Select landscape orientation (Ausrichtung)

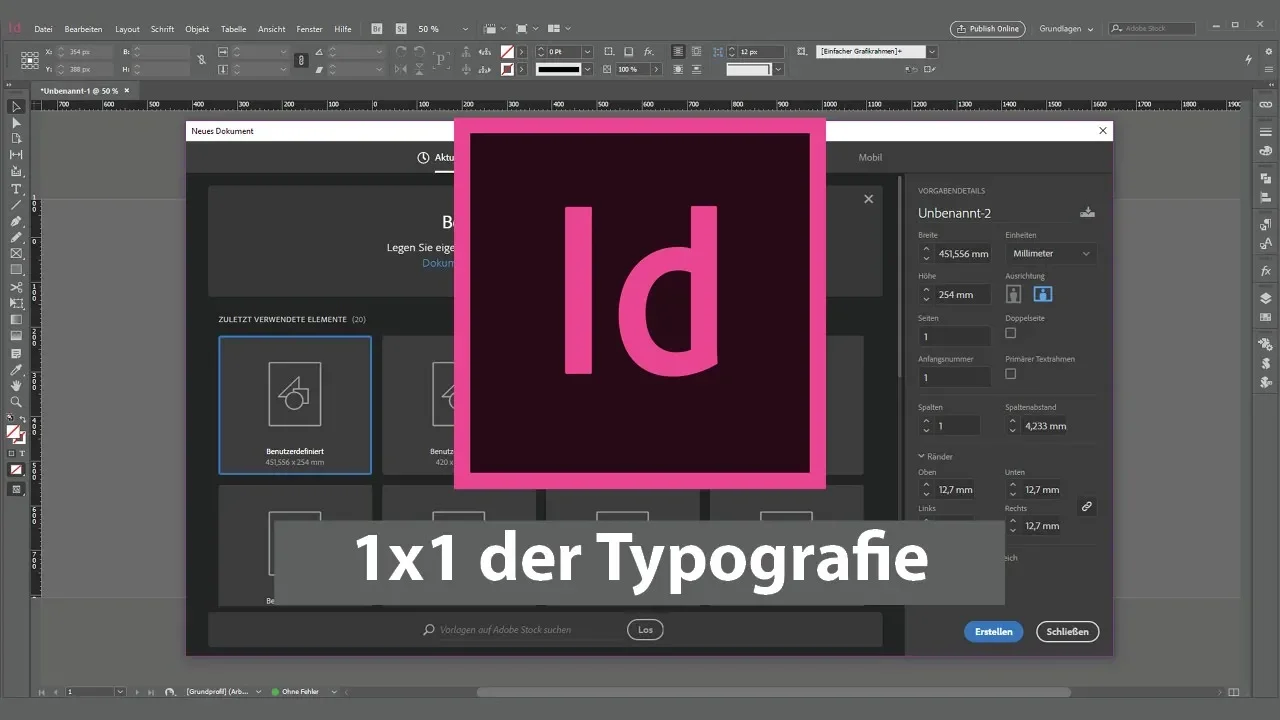[1042, 294]
